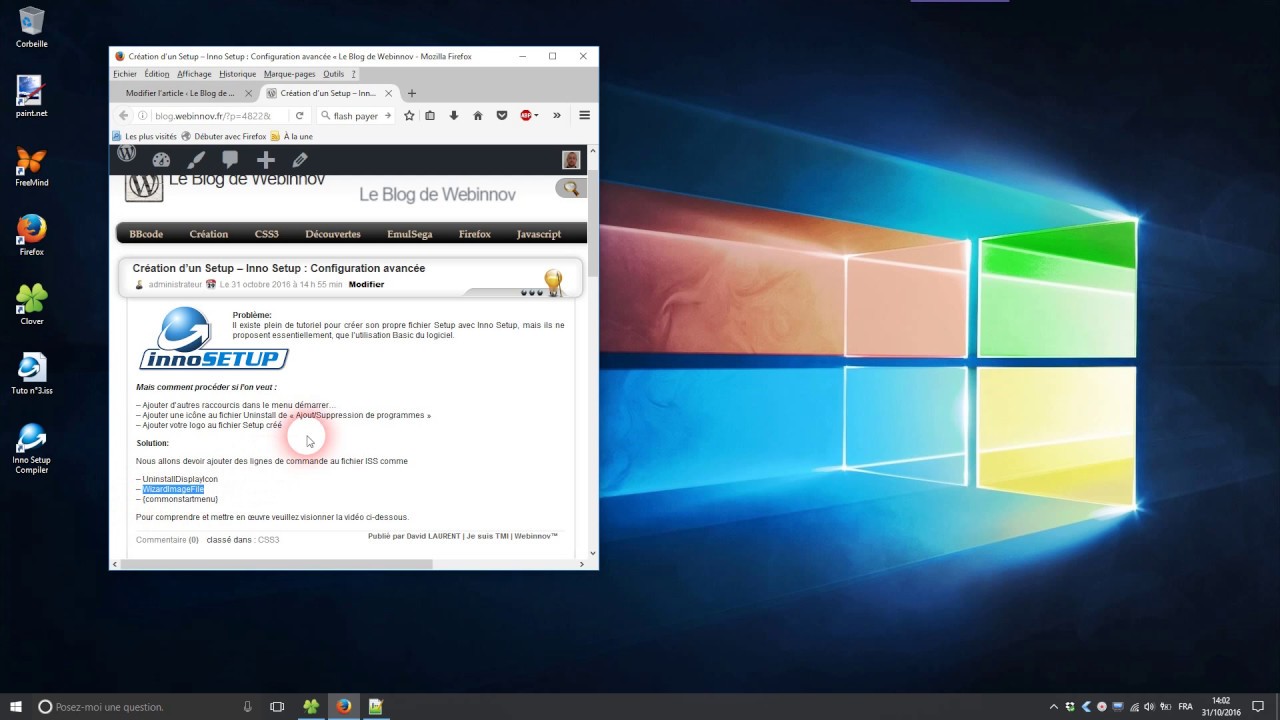The image size is (1280, 720).
Task: Open the taskbar clock showing 14:02
Action: point(1220,706)
